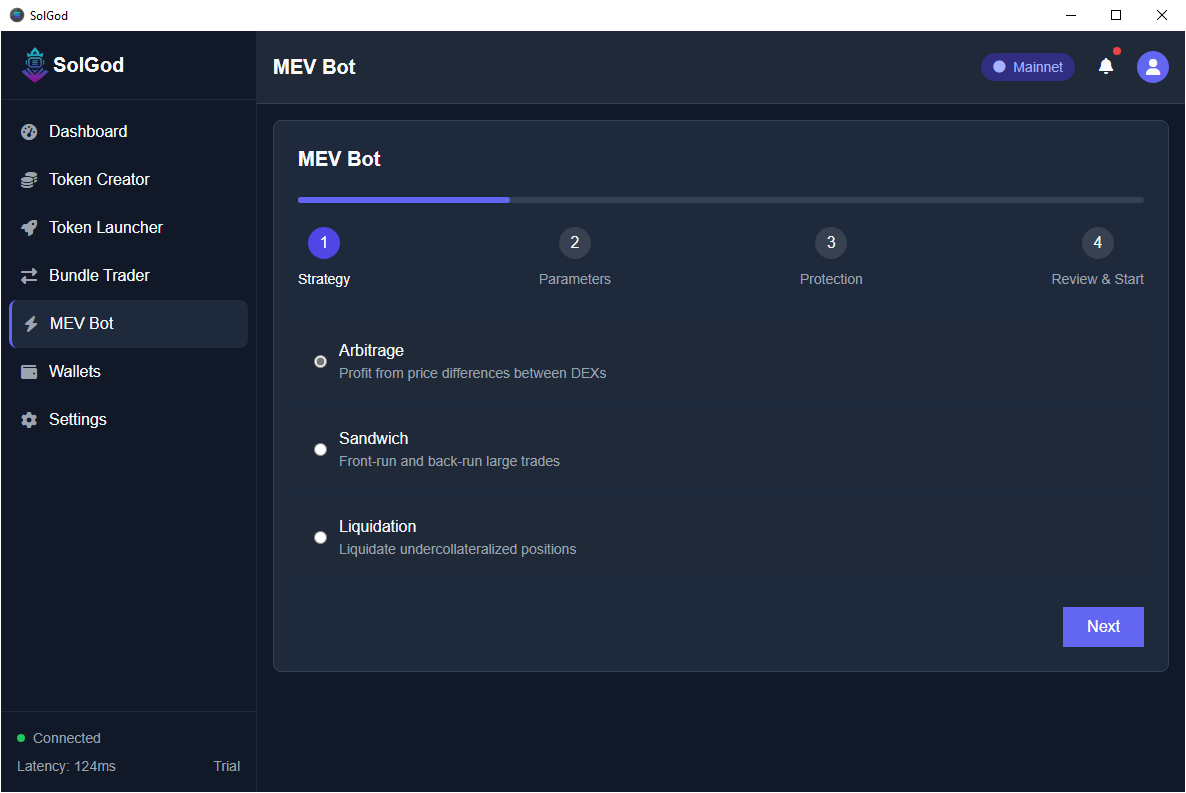The height and width of the screenshot is (793, 1186).
Task: Select the MEV Bot lightning icon
Action: (x=28, y=323)
